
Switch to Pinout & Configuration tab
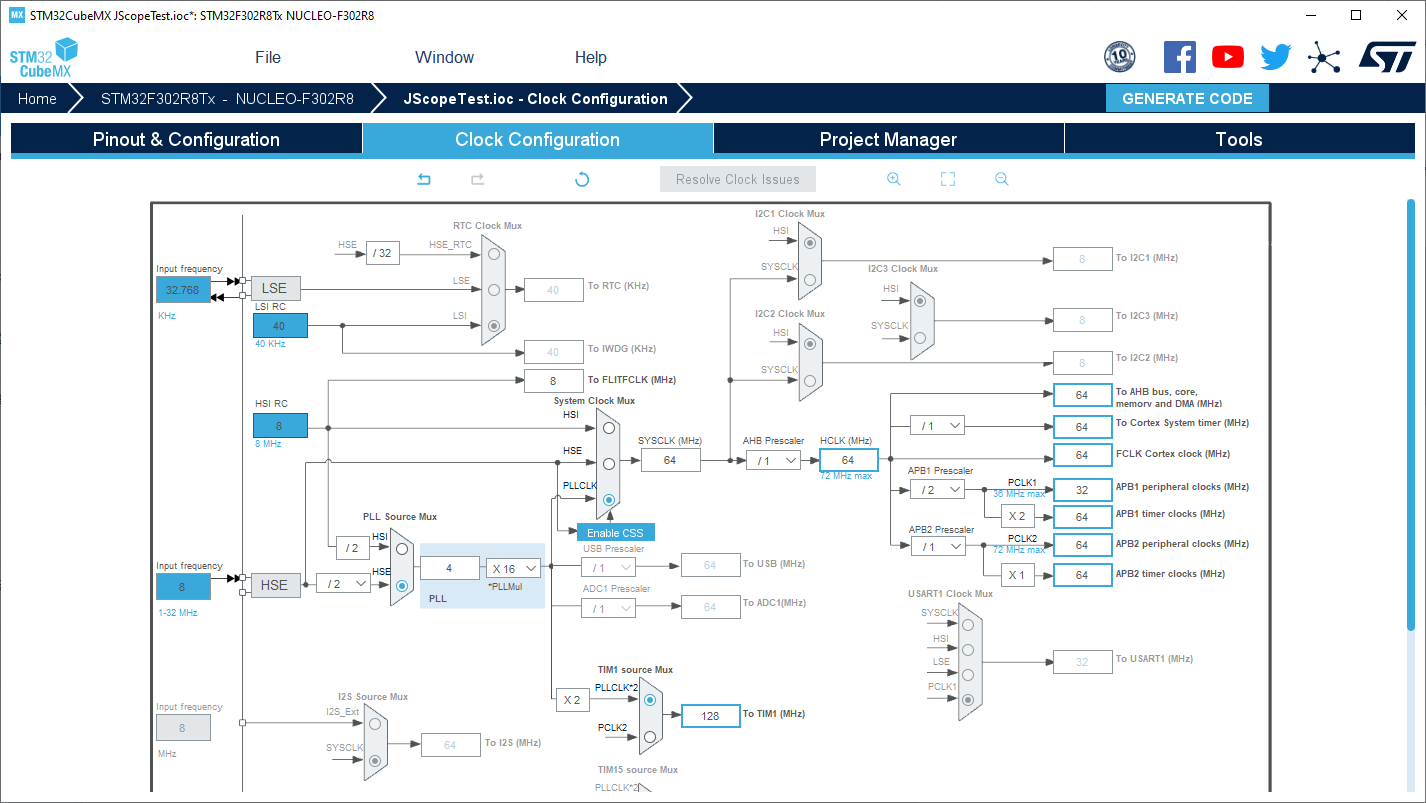(x=186, y=139)
